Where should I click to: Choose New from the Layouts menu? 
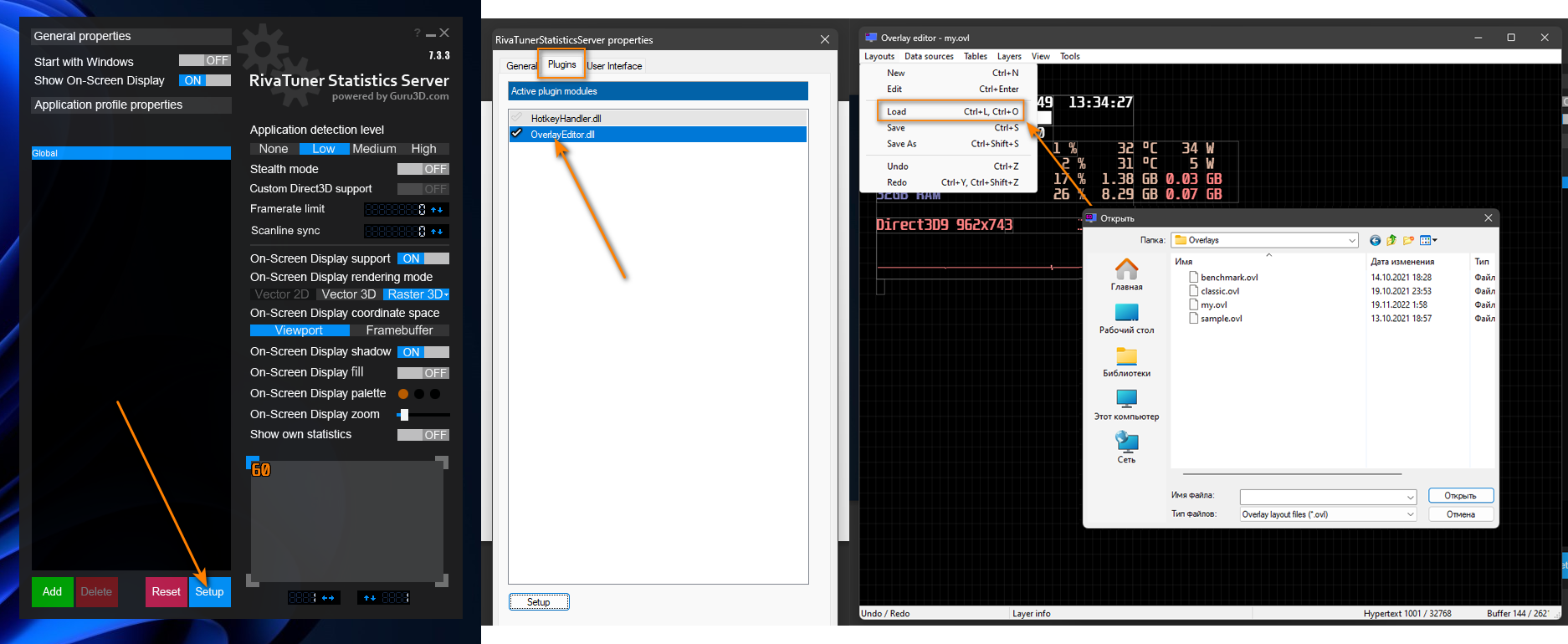click(950, 73)
